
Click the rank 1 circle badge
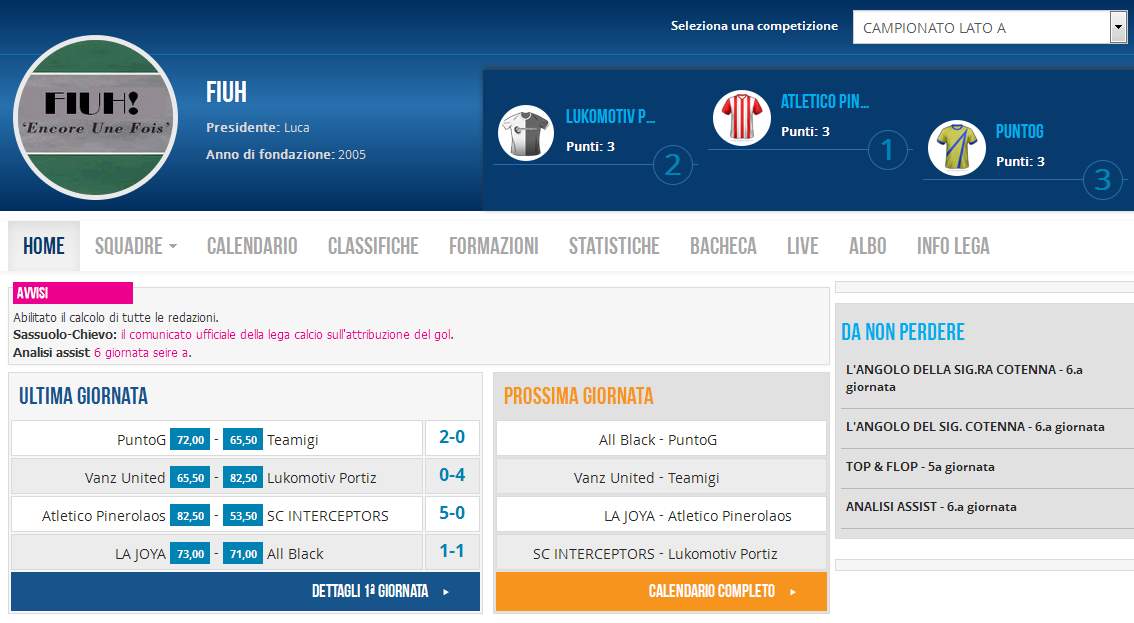click(x=887, y=151)
